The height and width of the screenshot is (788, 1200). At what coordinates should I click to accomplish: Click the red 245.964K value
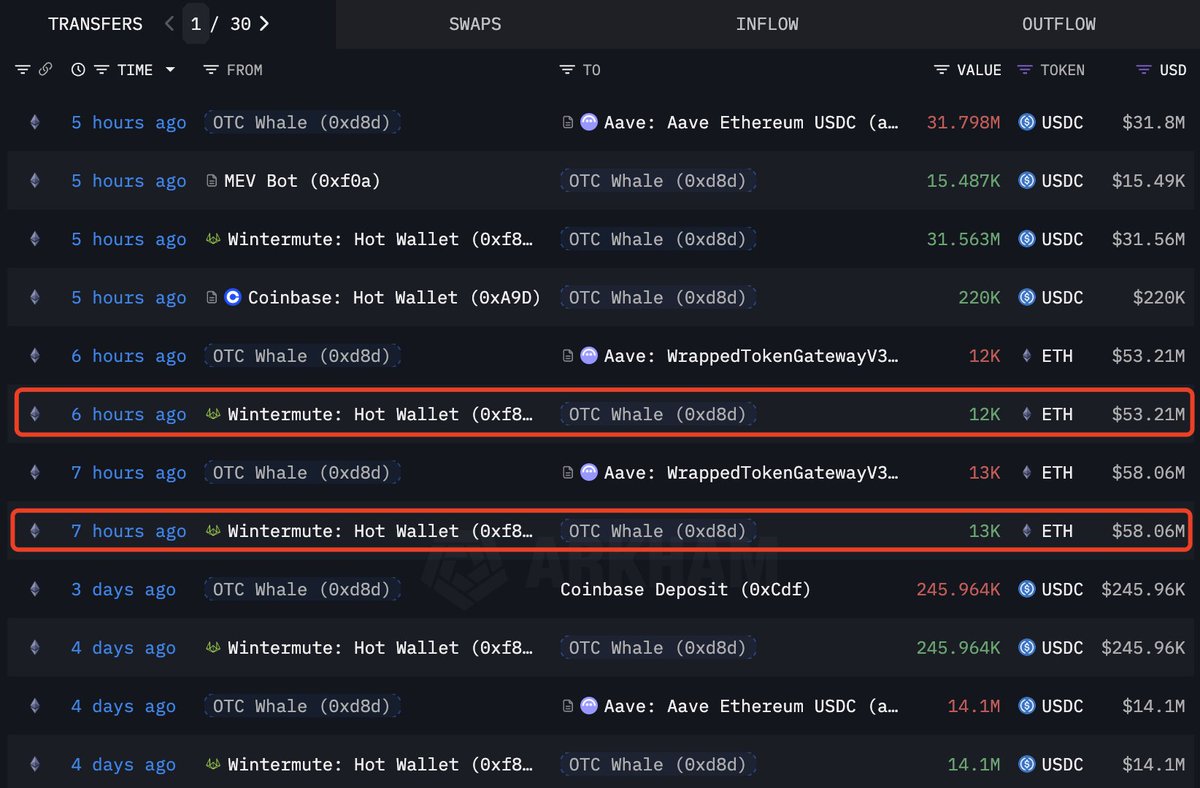[x=958, y=590]
